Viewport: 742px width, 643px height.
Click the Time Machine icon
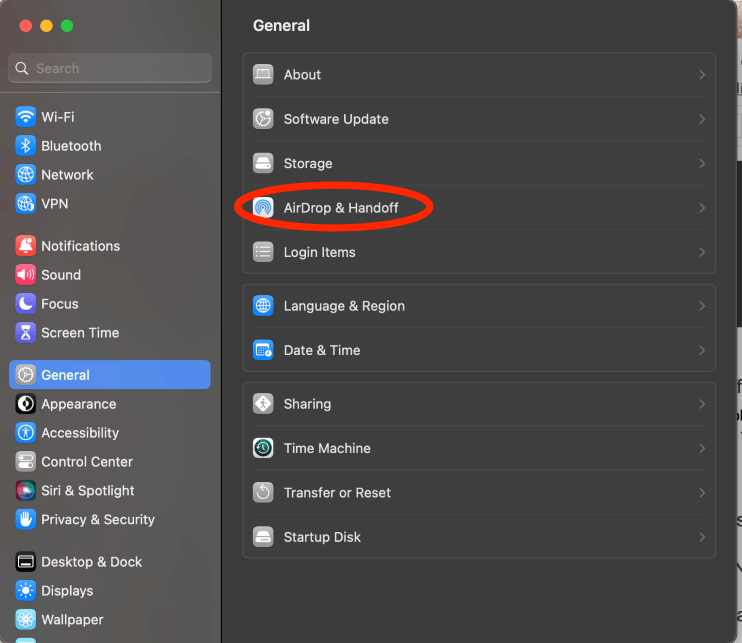point(263,448)
